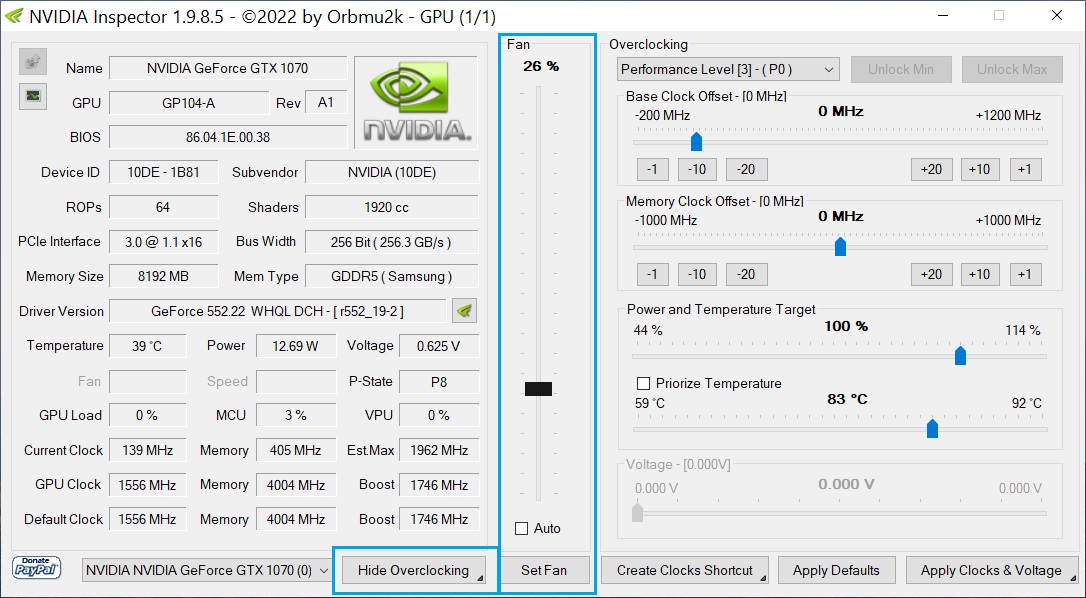Screen dimensions: 1086x598
Task: Click the upload screenshot icon beside Name
Action: point(33,62)
